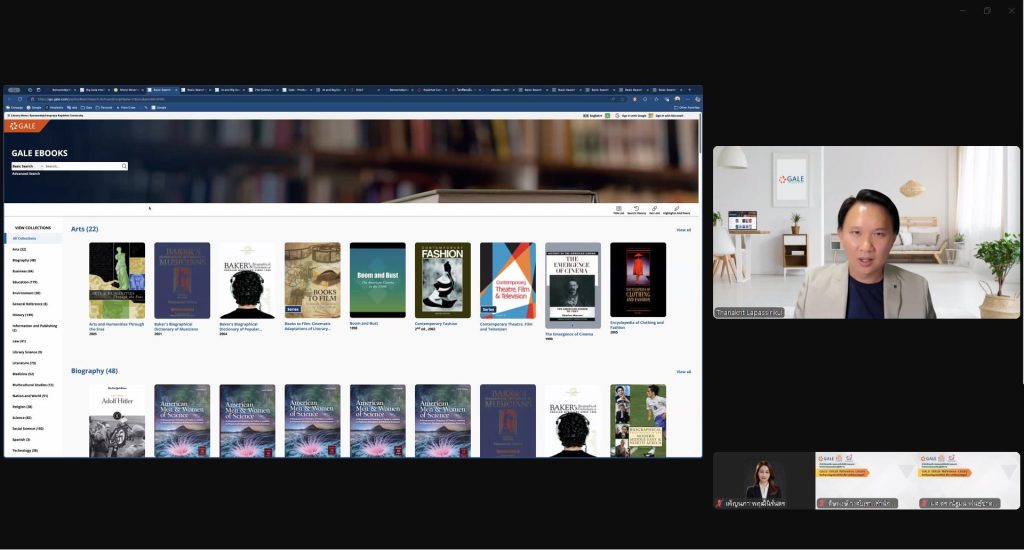Image resolution: width=1024 pixels, height=550 pixels.
Task: Click the Sign in with Google option
Action: [x=631, y=116]
